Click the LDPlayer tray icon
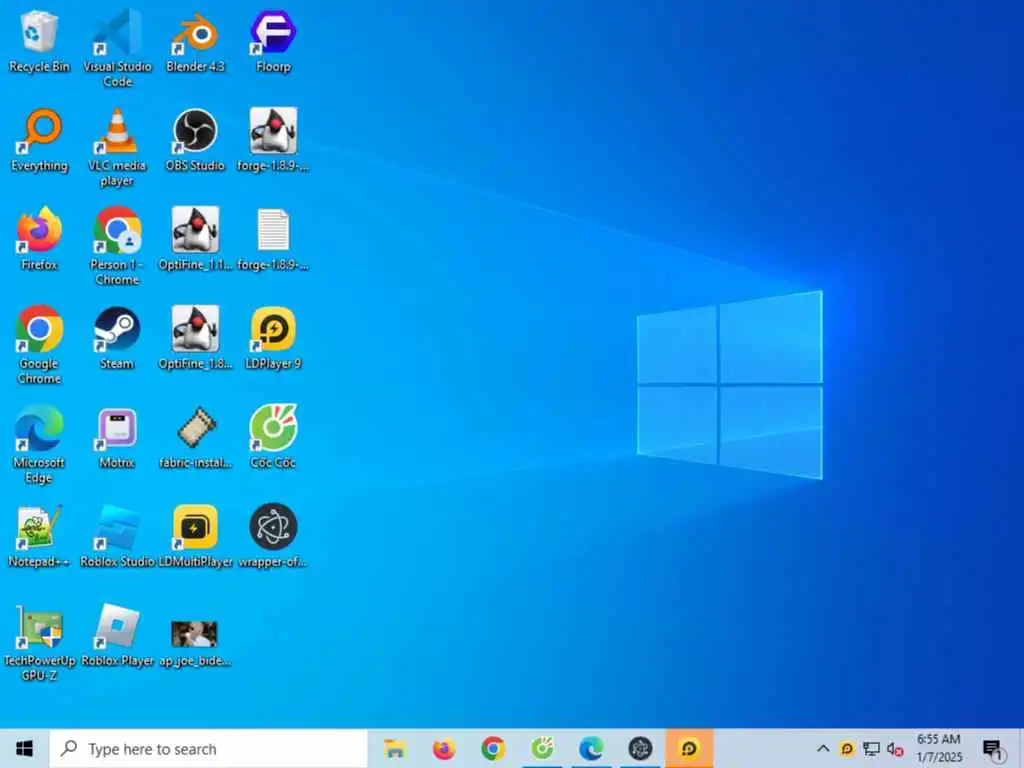 point(847,749)
